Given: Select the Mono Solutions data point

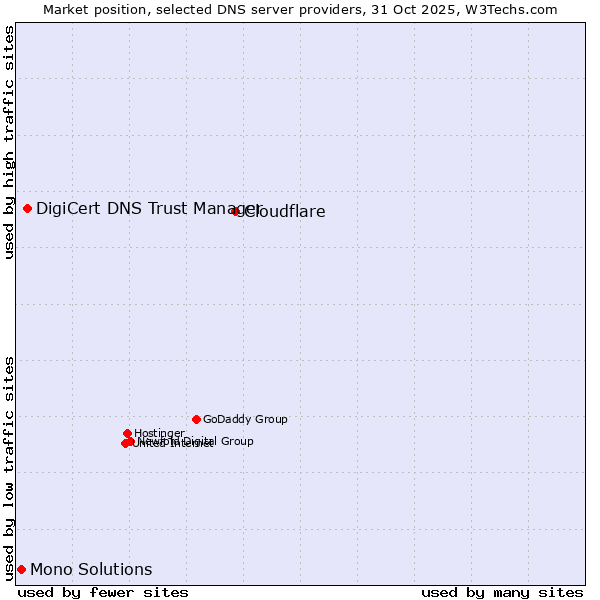Looking at the screenshot, I should click(x=21, y=569).
